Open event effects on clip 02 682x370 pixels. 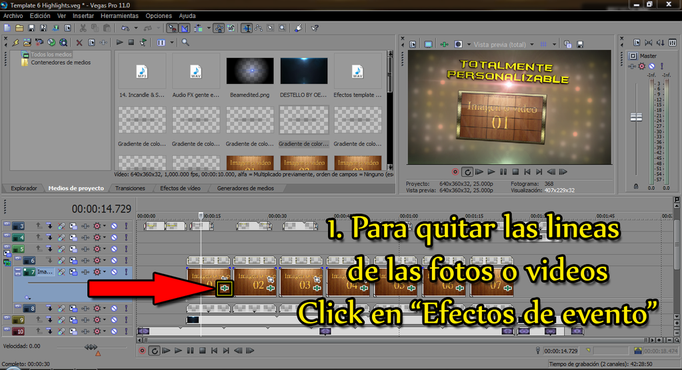point(271,288)
